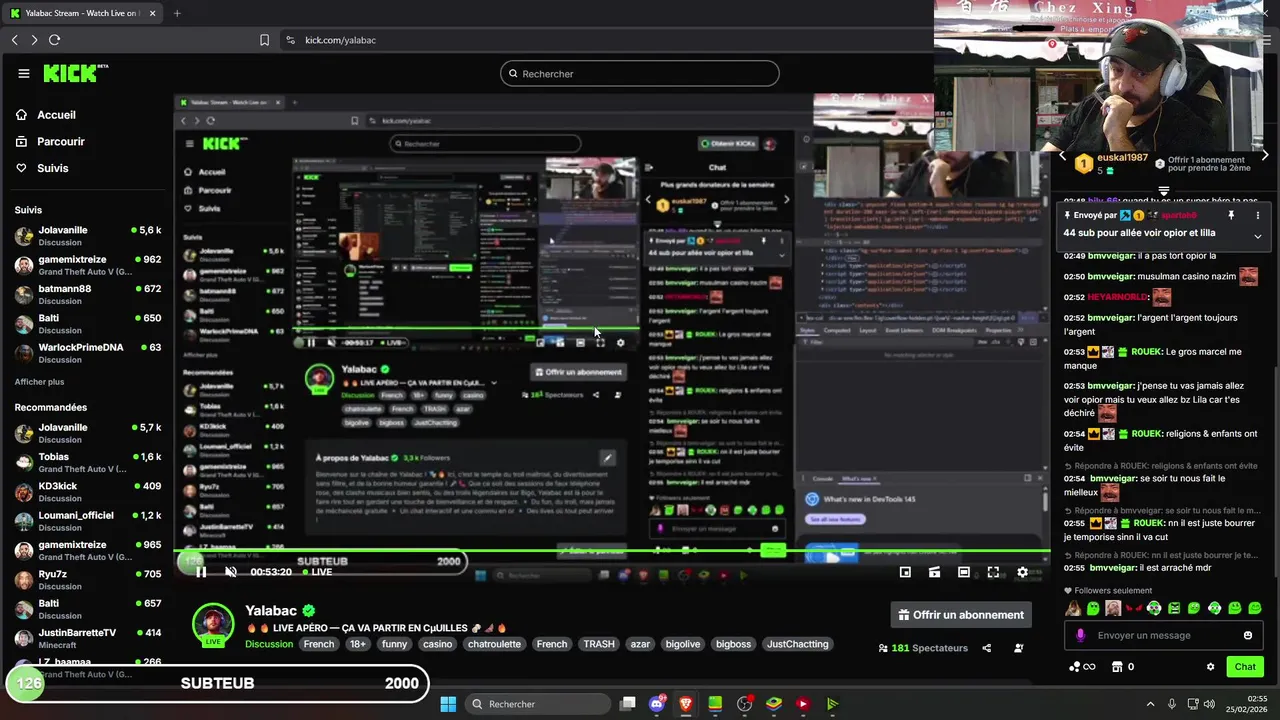Expand followed channels with Afficher plus
The width and height of the screenshot is (1280, 720).
point(39,382)
